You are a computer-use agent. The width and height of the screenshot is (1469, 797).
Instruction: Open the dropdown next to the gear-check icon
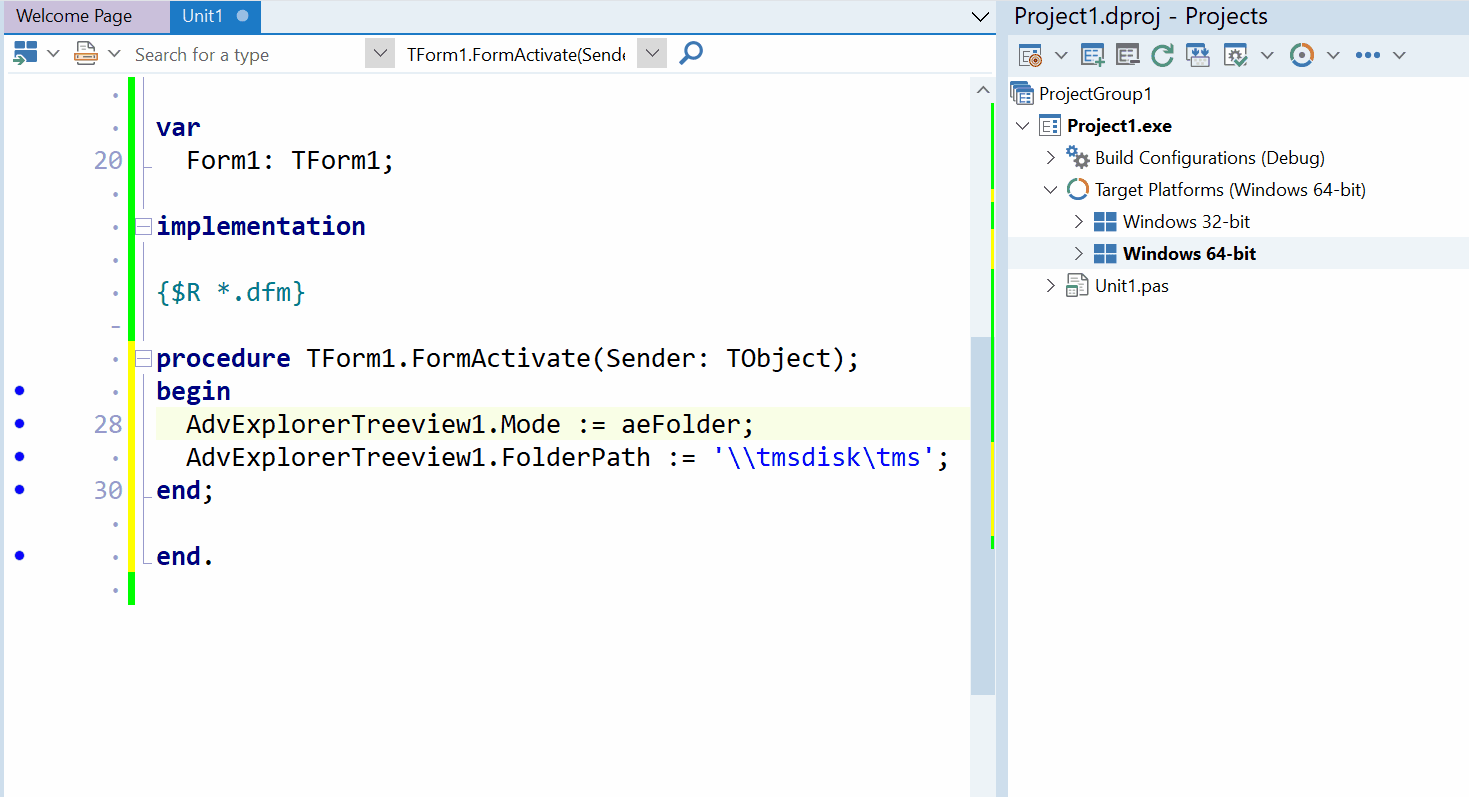(x=1267, y=55)
